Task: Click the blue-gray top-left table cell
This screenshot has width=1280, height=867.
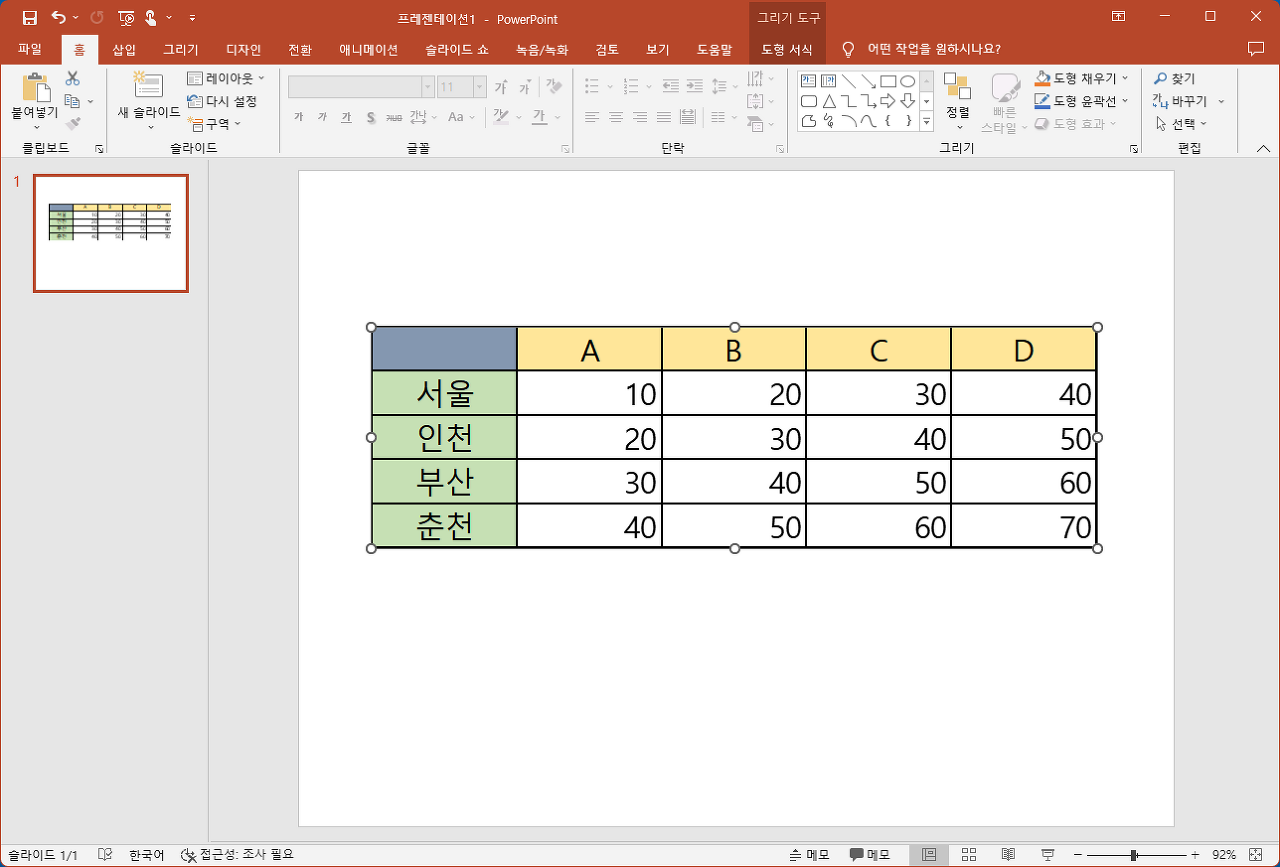Action: pyautogui.click(x=444, y=349)
